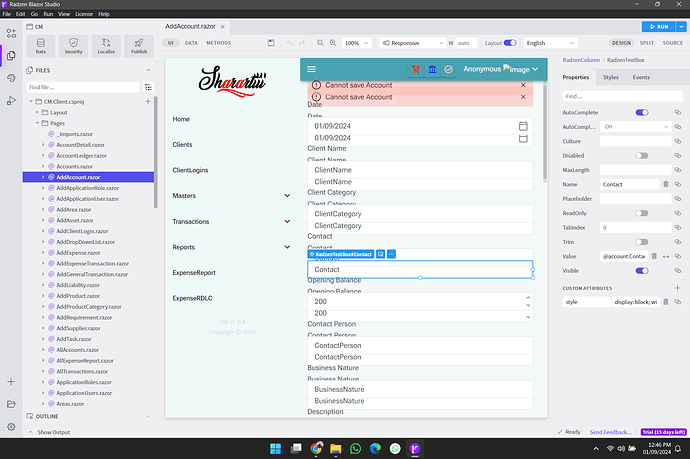Click Send Feedback link
This screenshot has width=690, height=459.
[x=610, y=432]
